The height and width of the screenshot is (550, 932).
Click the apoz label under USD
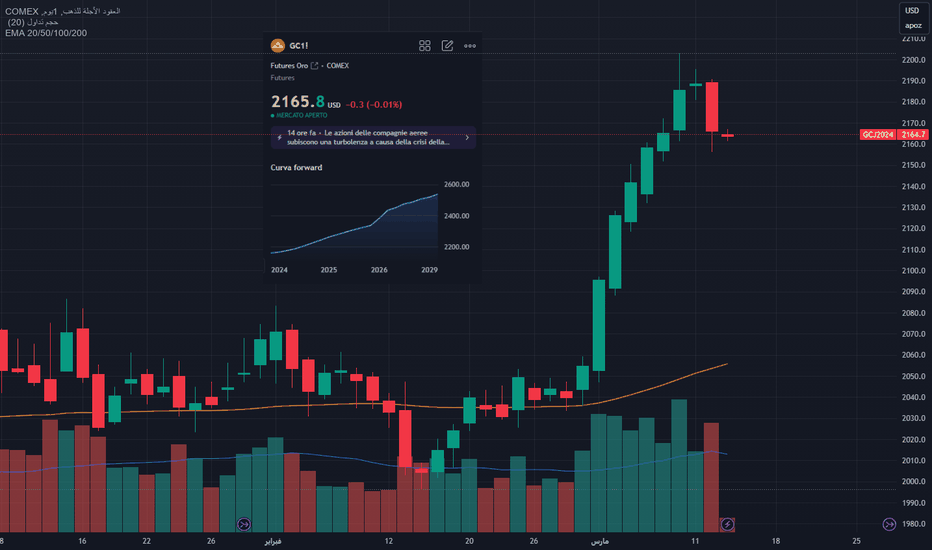pyautogui.click(x=914, y=26)
